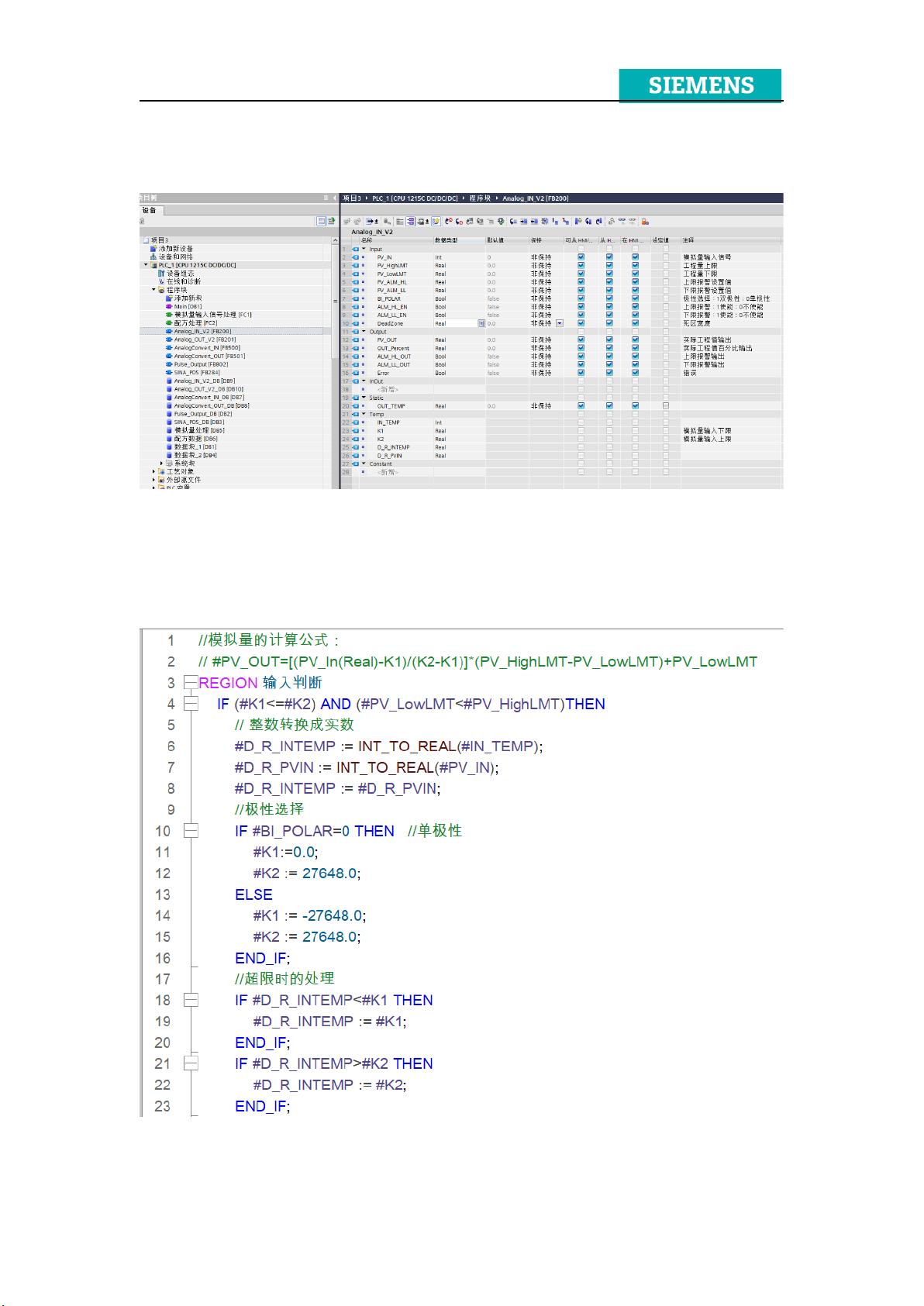924x1306 pixels.
Task: Click the 设备和网络 network icon
Action: click(153, 257)
